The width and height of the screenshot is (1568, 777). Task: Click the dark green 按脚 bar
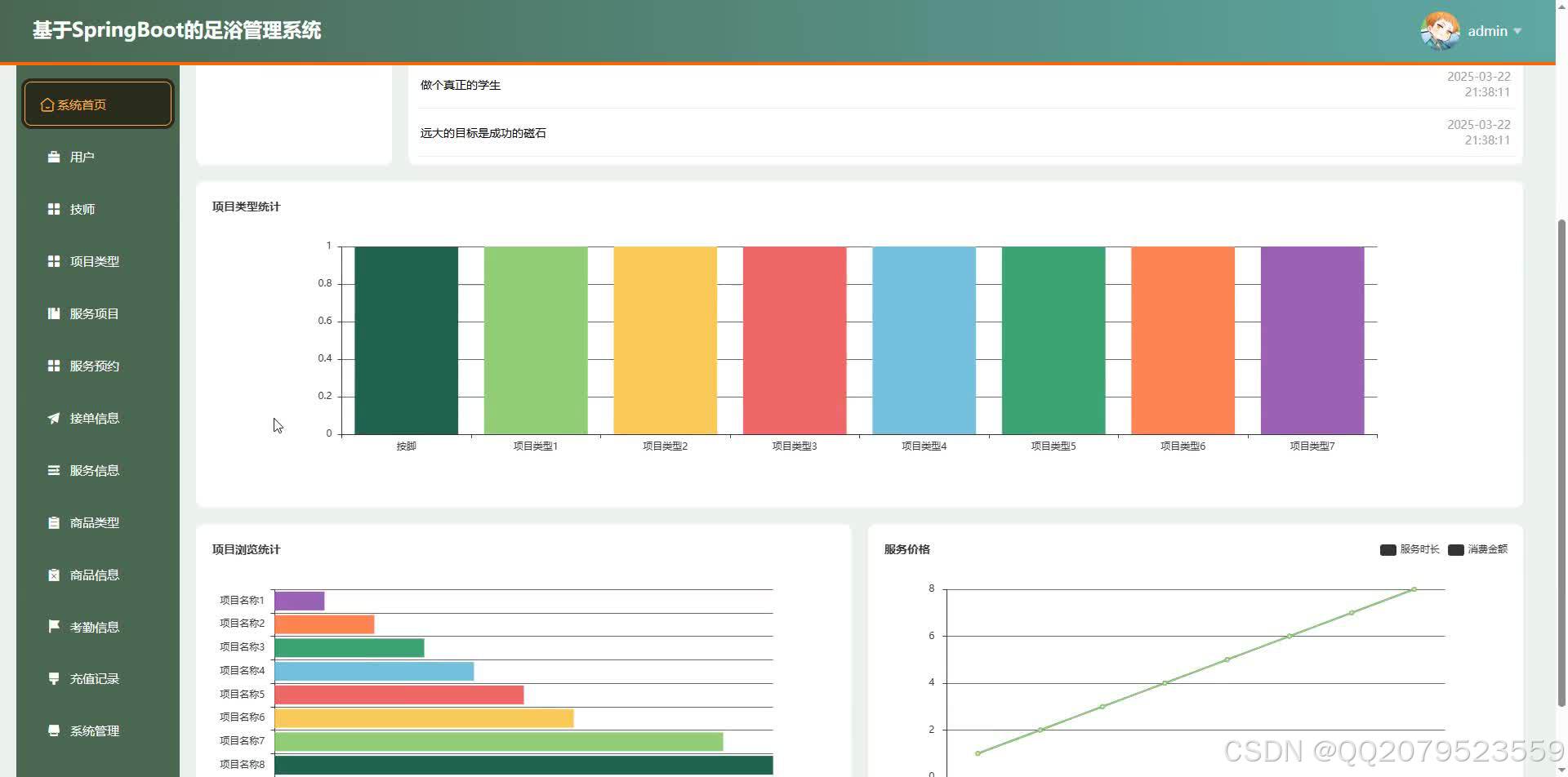point(406,340)
